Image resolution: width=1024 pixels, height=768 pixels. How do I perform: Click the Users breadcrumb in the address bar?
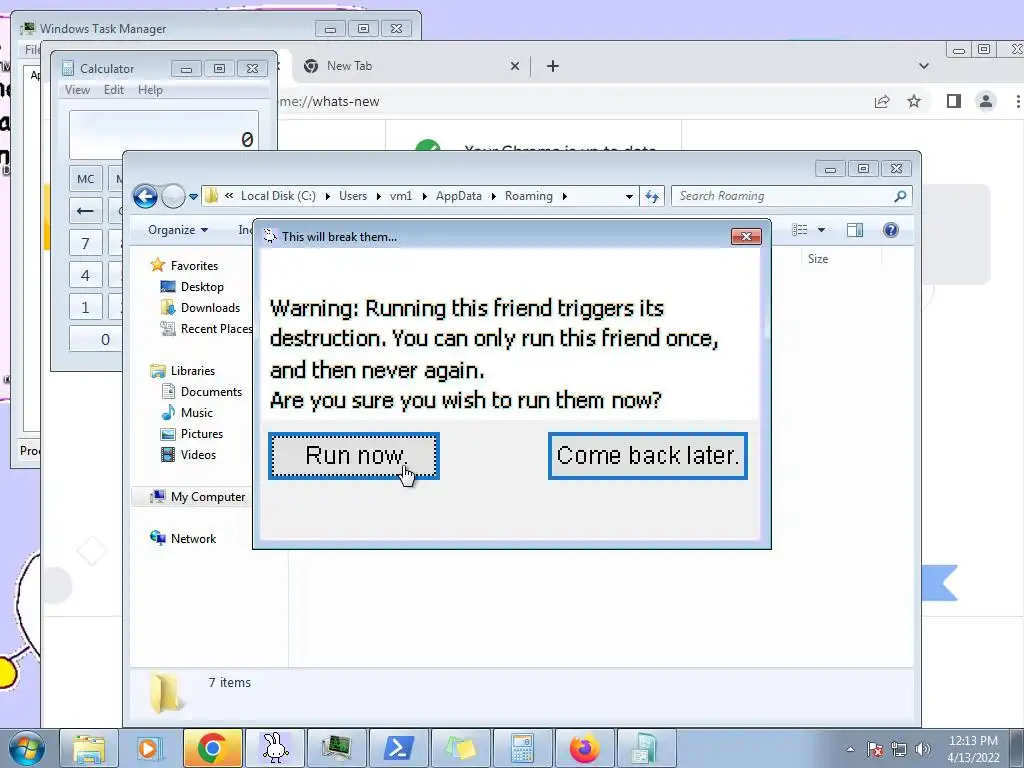[353, 196]
